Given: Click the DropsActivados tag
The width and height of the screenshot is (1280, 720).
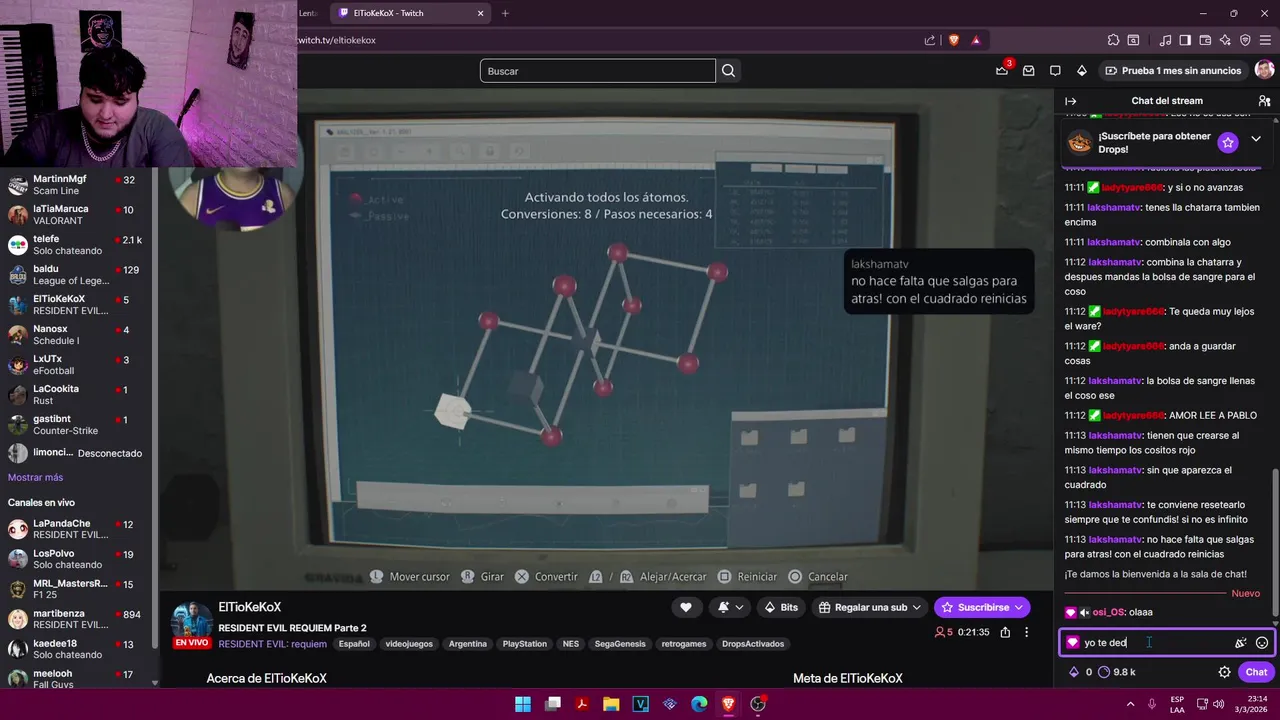Looking at the screenshot, I should coord(753,644).
